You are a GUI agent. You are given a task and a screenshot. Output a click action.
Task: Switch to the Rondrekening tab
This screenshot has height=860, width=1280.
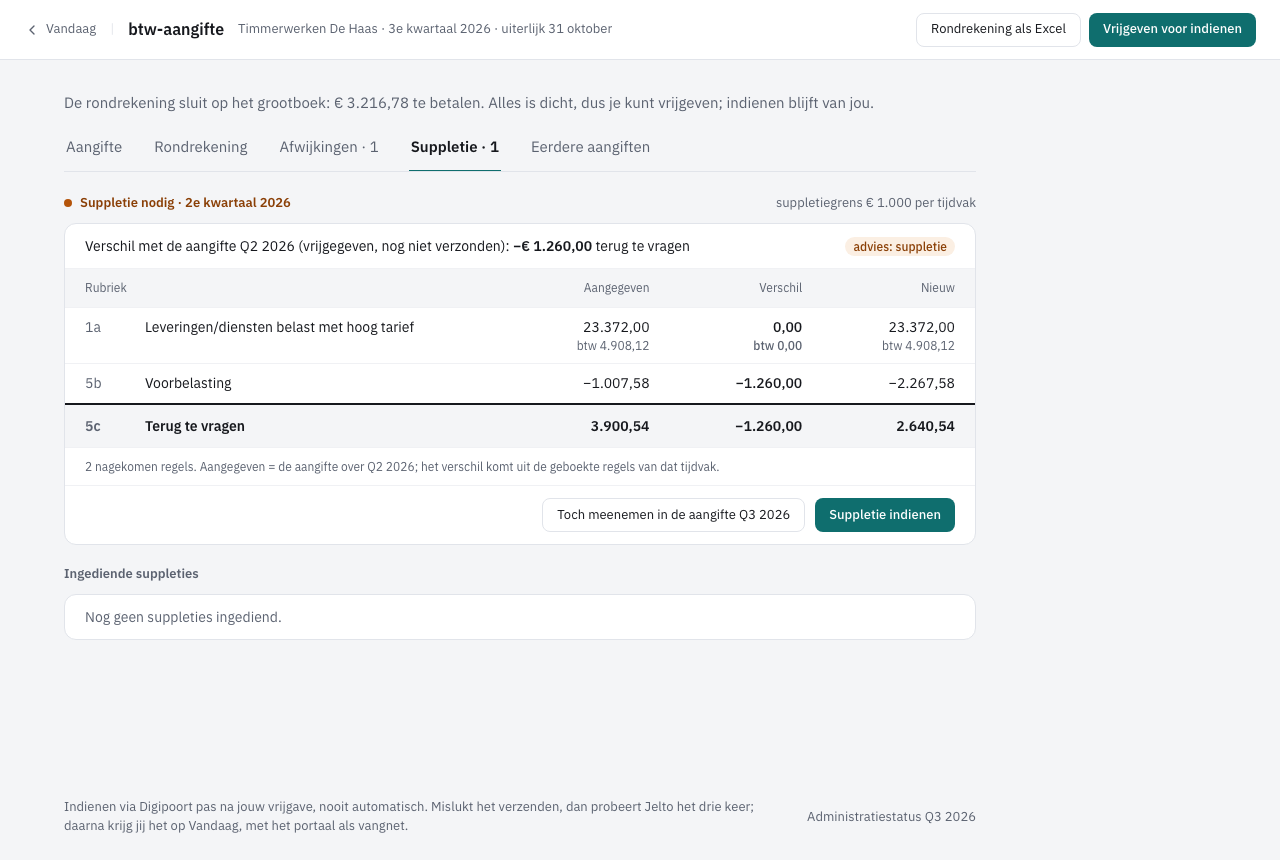pyautogui.click(x=201, y=147)
